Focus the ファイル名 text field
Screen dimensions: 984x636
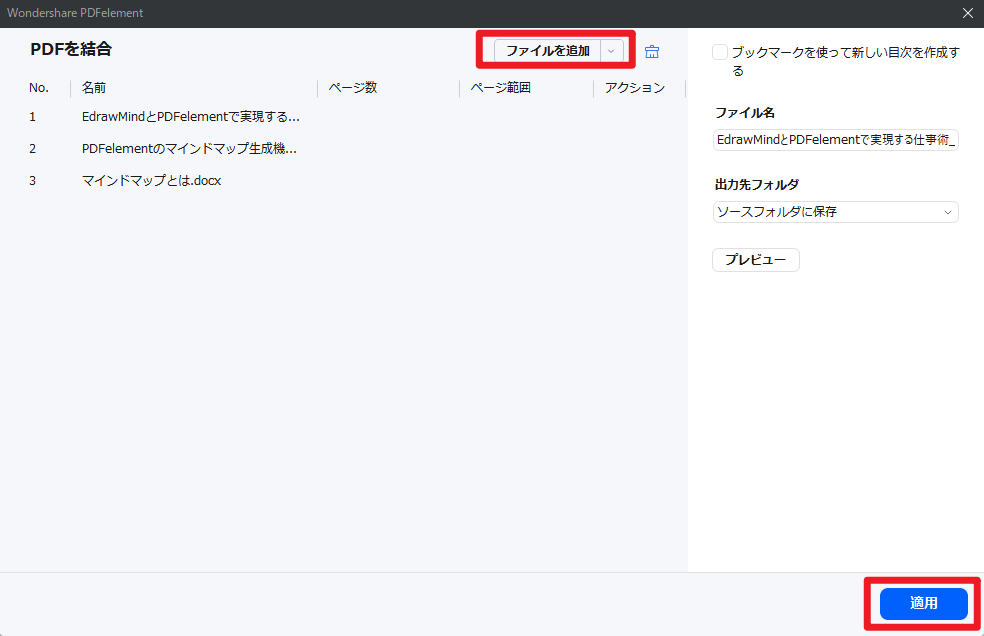pos(835,141)
